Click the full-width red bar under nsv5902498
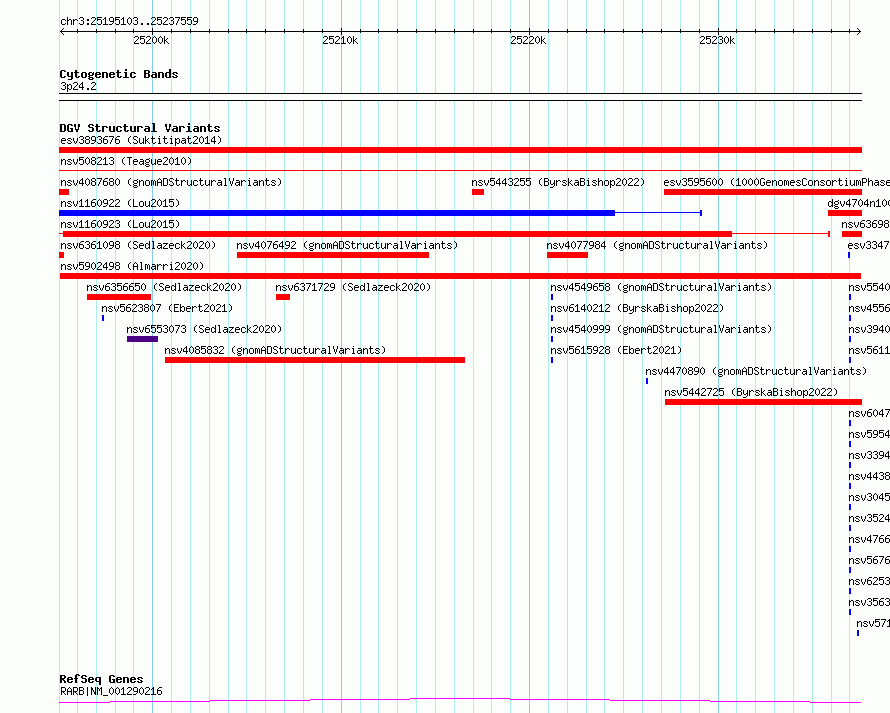This screenshot has width=890, height=713. (x=460, y=276)
